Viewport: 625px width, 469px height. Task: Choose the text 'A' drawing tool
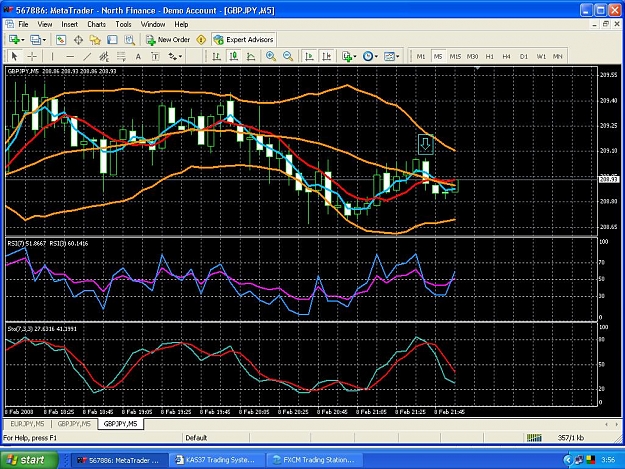tap(138, 56)
